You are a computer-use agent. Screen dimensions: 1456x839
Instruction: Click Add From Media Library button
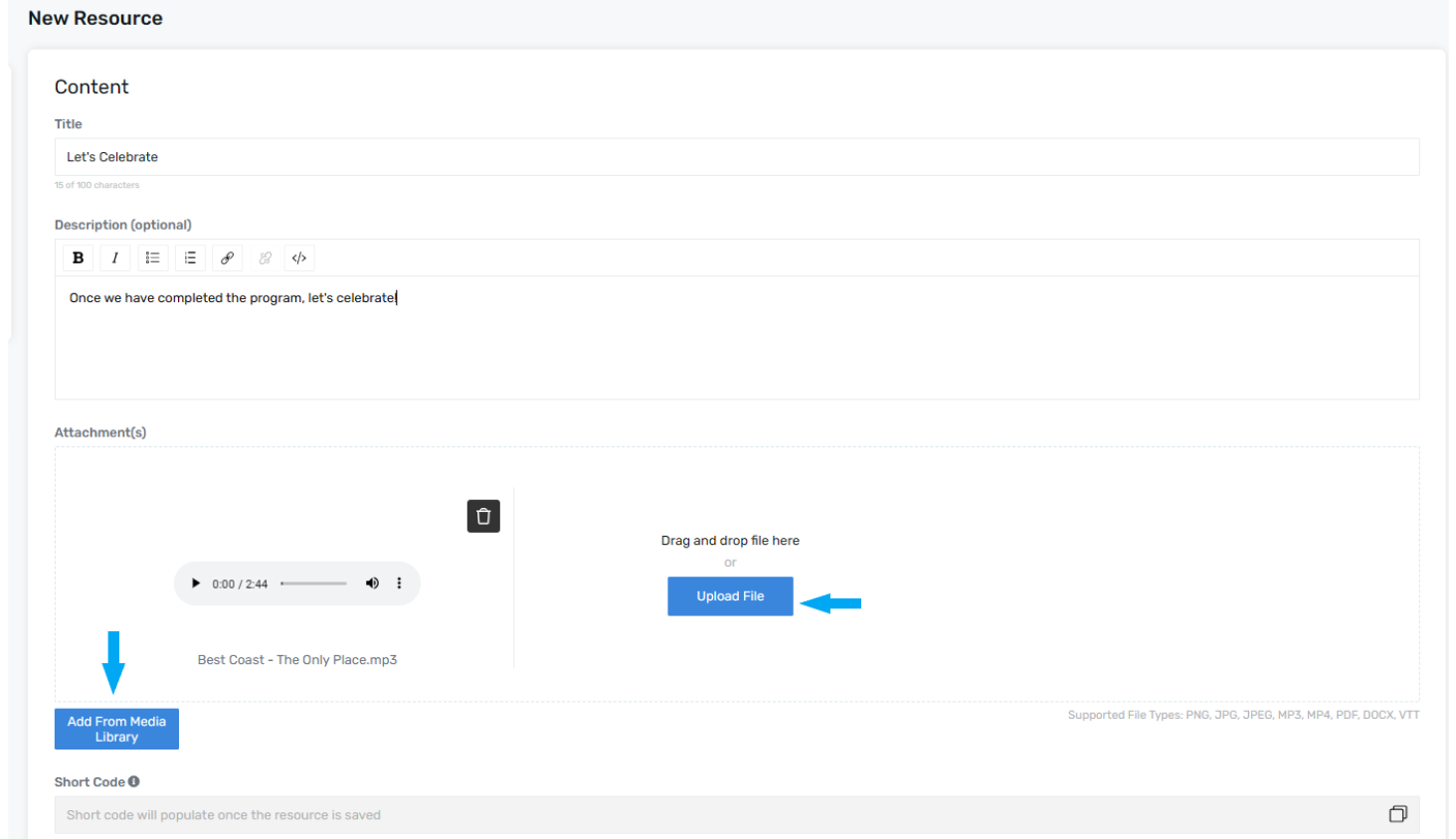(x=116, y=729)
